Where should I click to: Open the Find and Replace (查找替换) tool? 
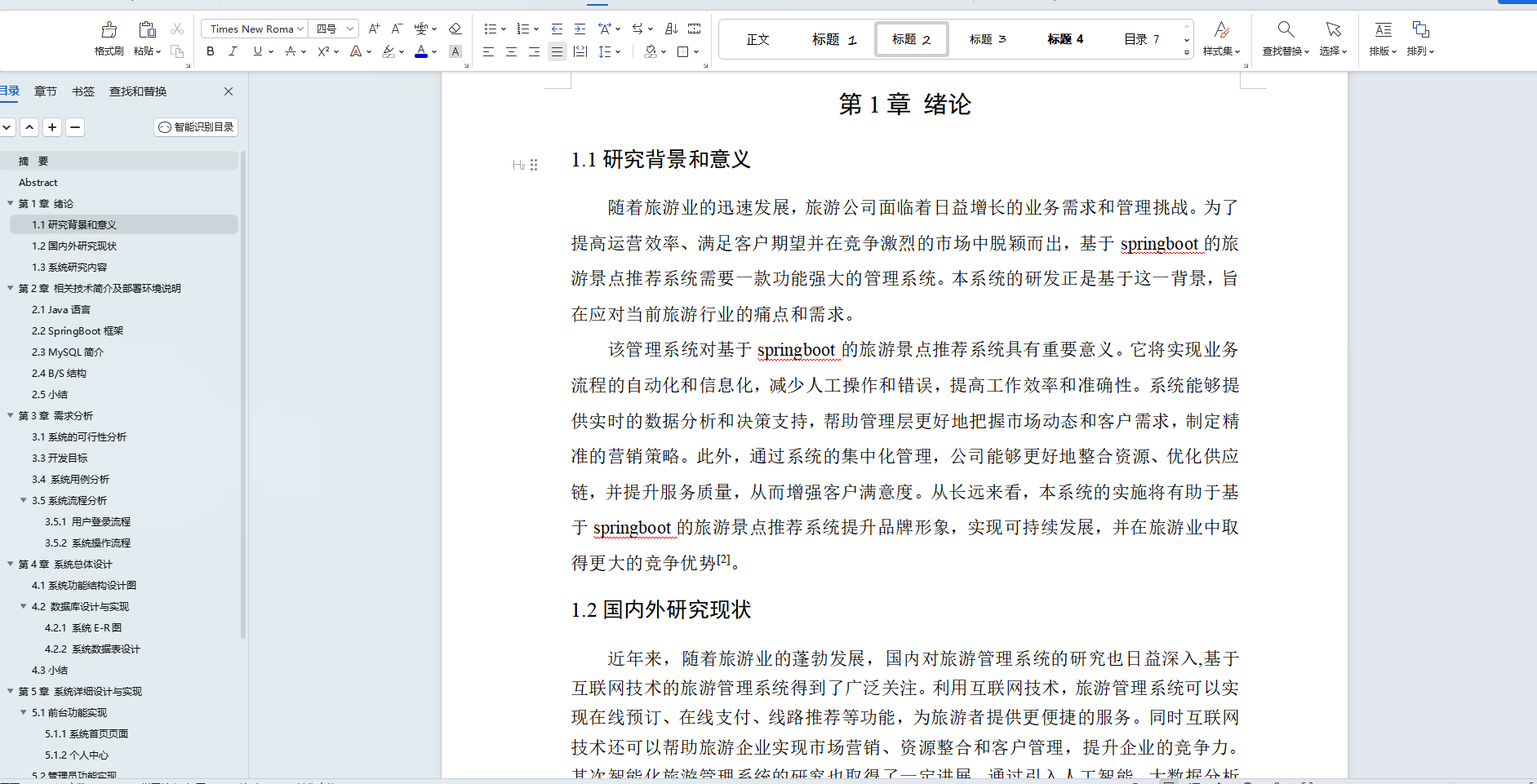point(1285,38)
